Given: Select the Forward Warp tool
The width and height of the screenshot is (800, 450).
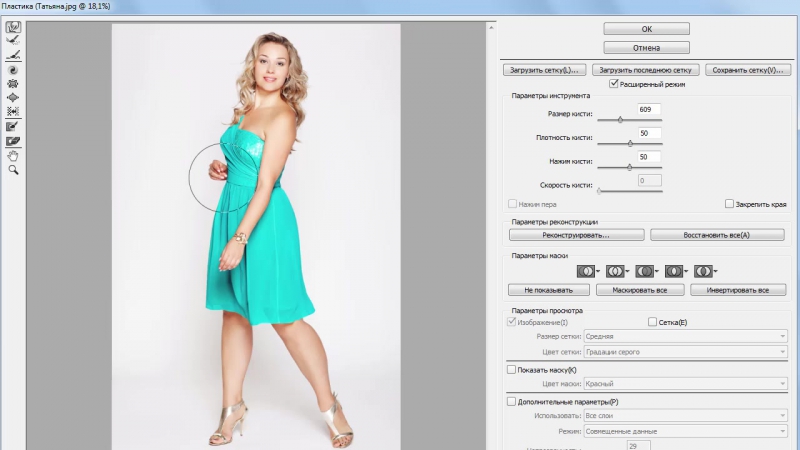Looking at the screenshot, I should point(13,27).
